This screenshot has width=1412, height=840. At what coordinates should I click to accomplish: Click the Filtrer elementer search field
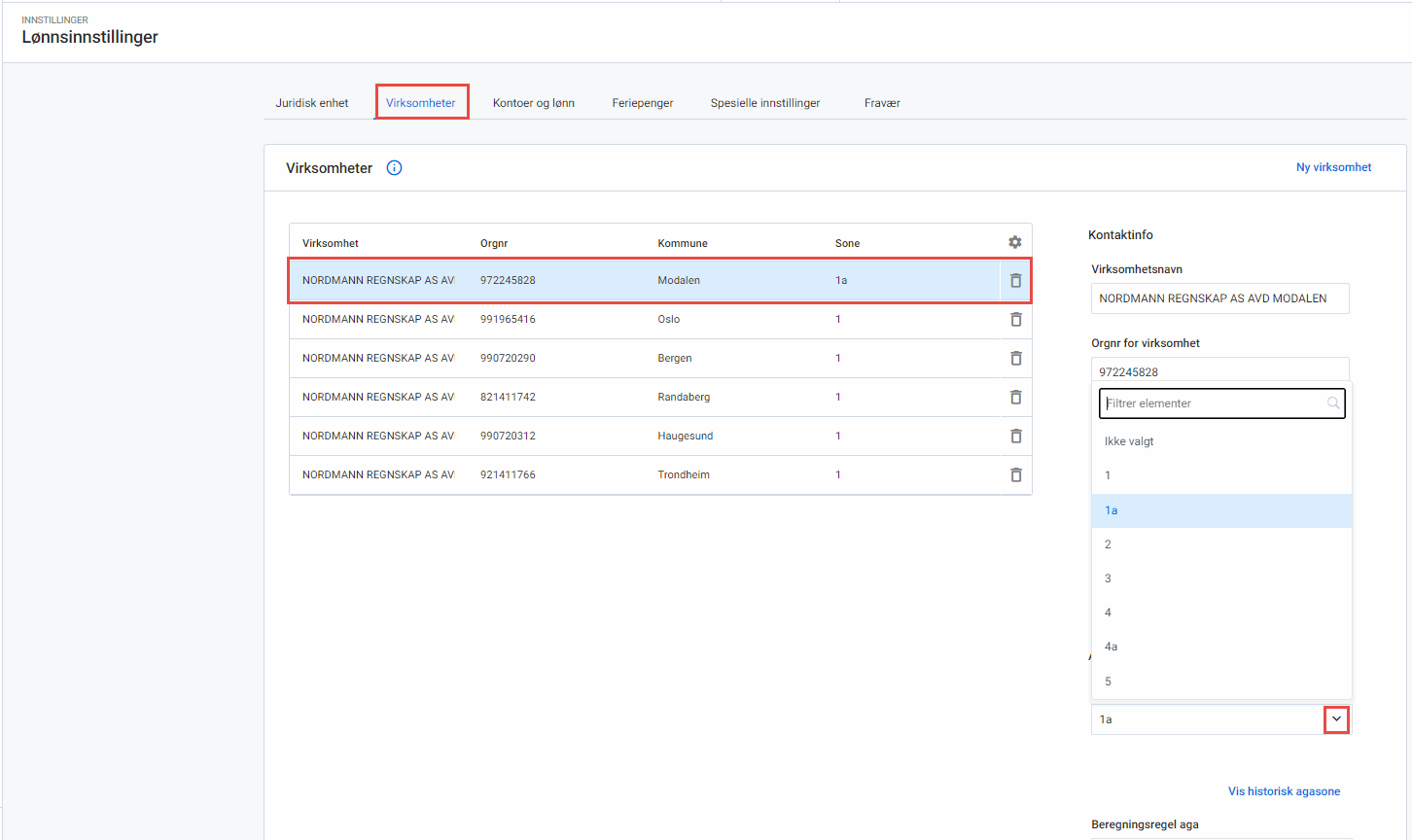(x=1214, y=403)
